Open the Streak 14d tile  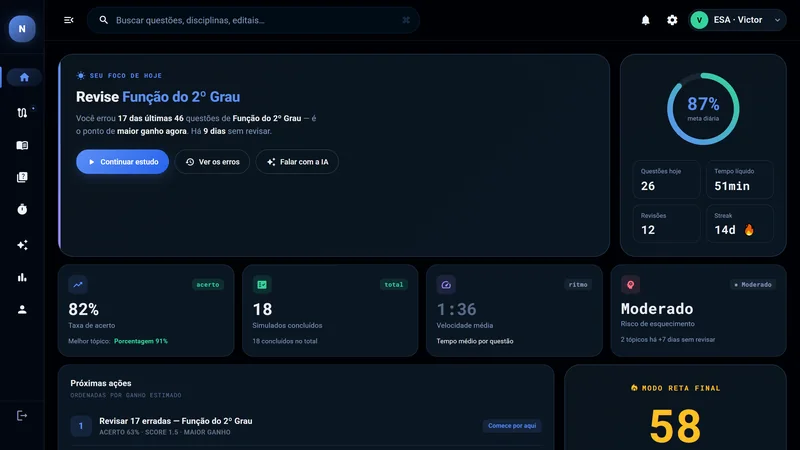coord(740,223)
